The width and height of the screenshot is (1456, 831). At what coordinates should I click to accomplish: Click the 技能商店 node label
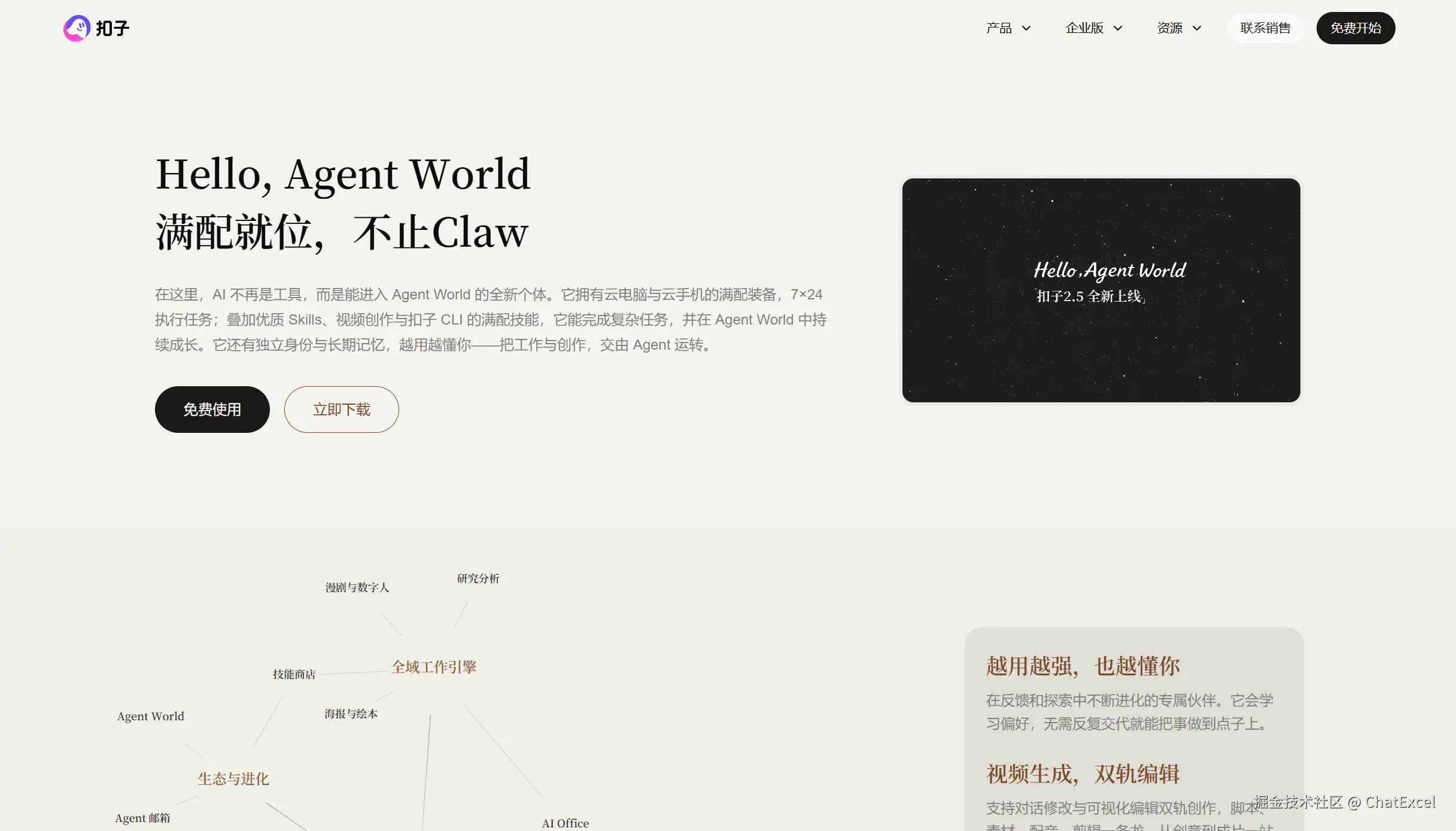[x=294, y=674]
